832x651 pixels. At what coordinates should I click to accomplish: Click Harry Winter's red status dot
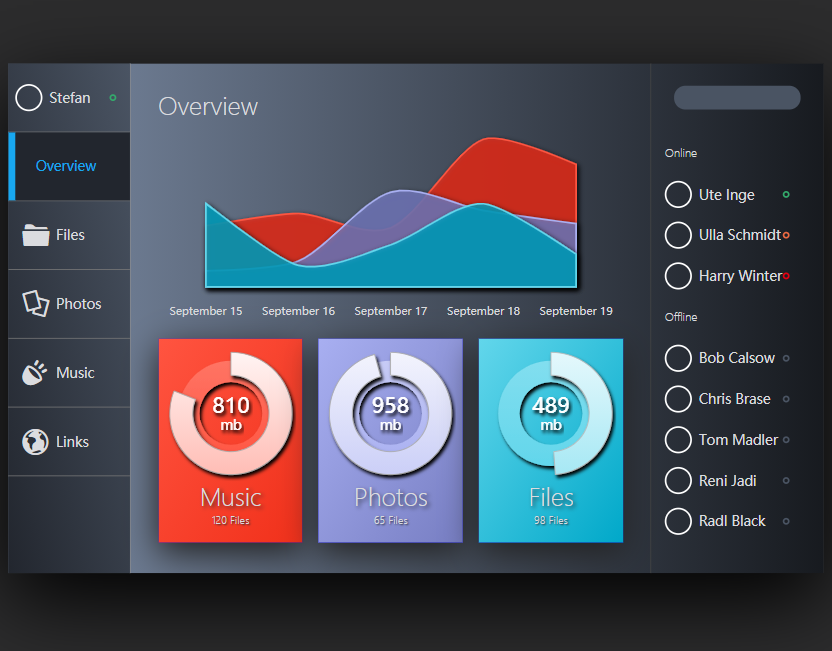(786, 276)
